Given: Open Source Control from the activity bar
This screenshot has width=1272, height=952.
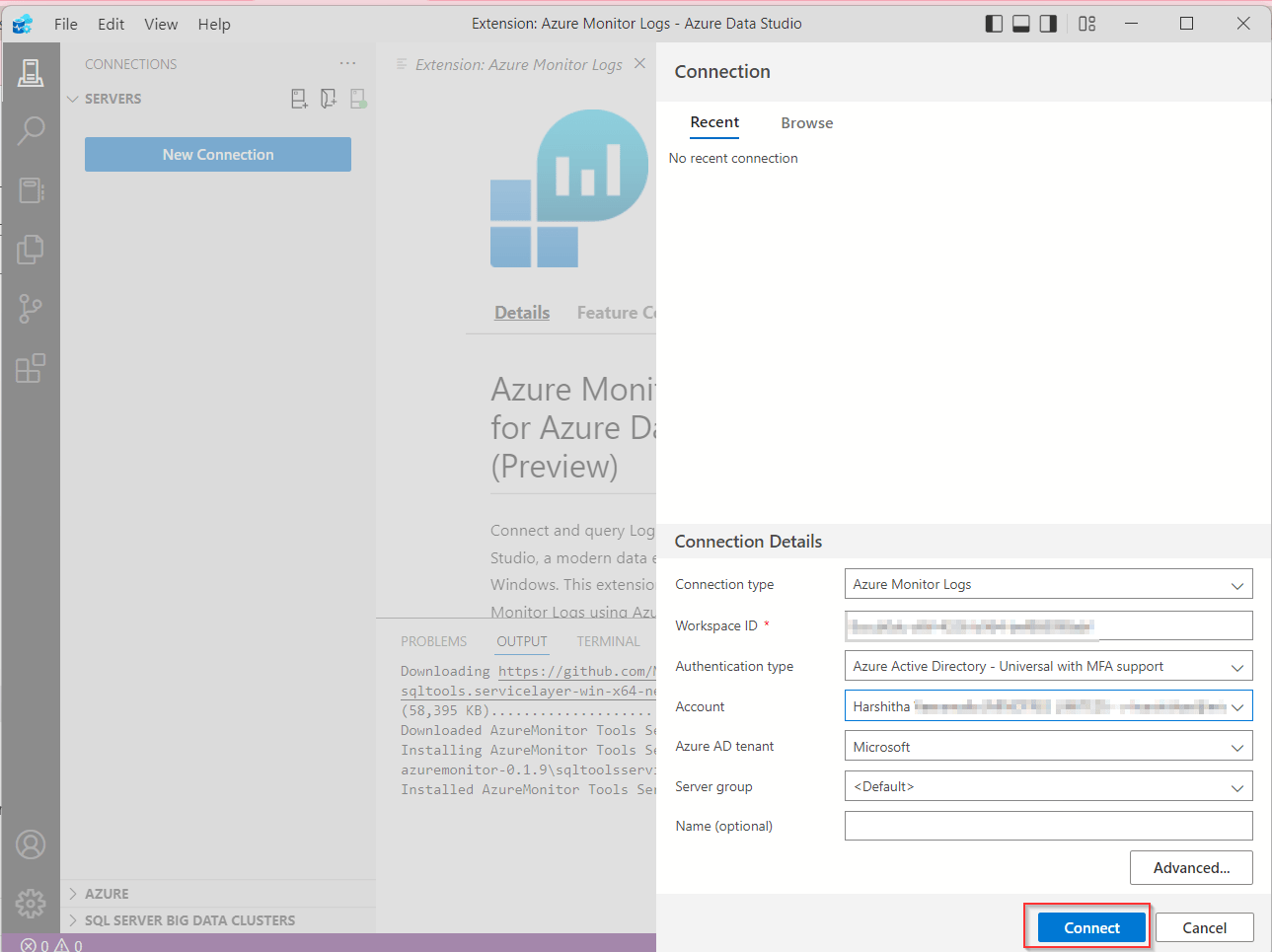Looking at the screenshot, I should [x=31, y=308].
